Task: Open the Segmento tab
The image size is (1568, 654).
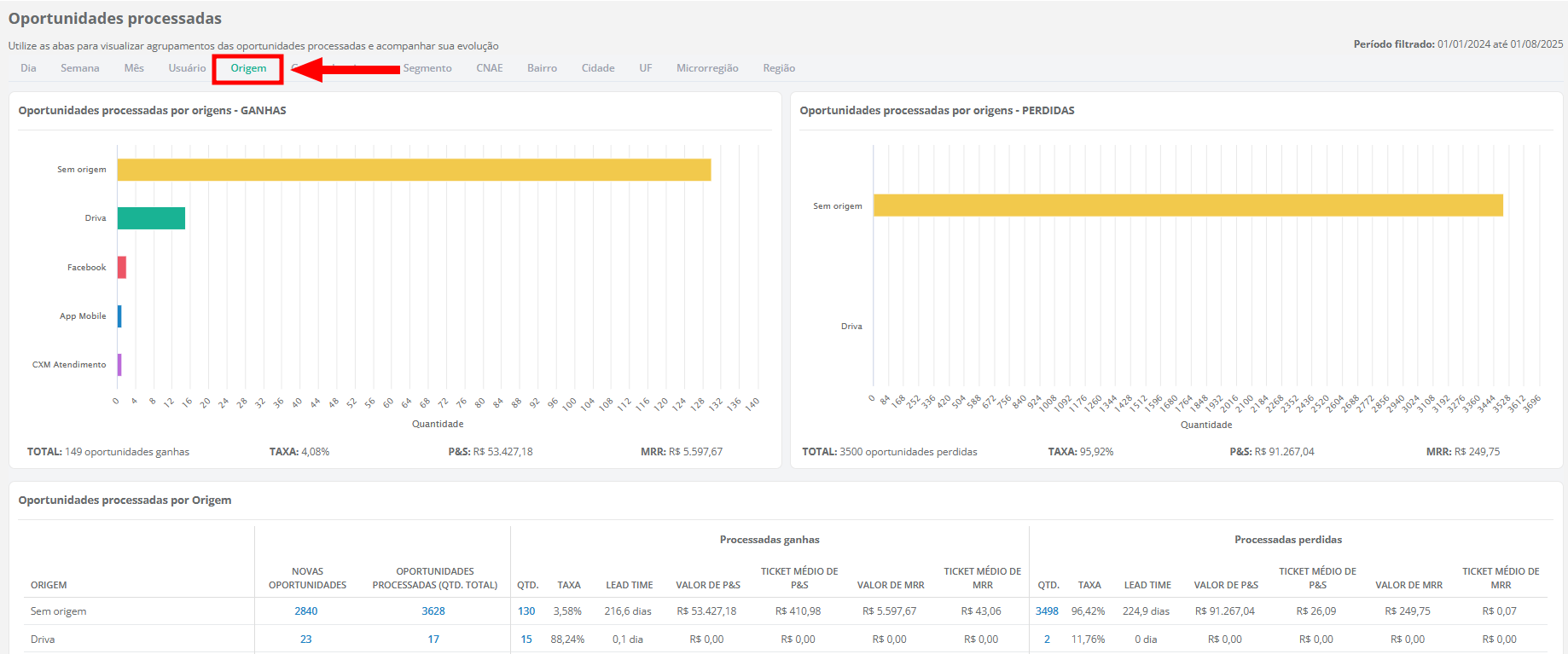Action: pyautogui.click(x=427, y=68)
